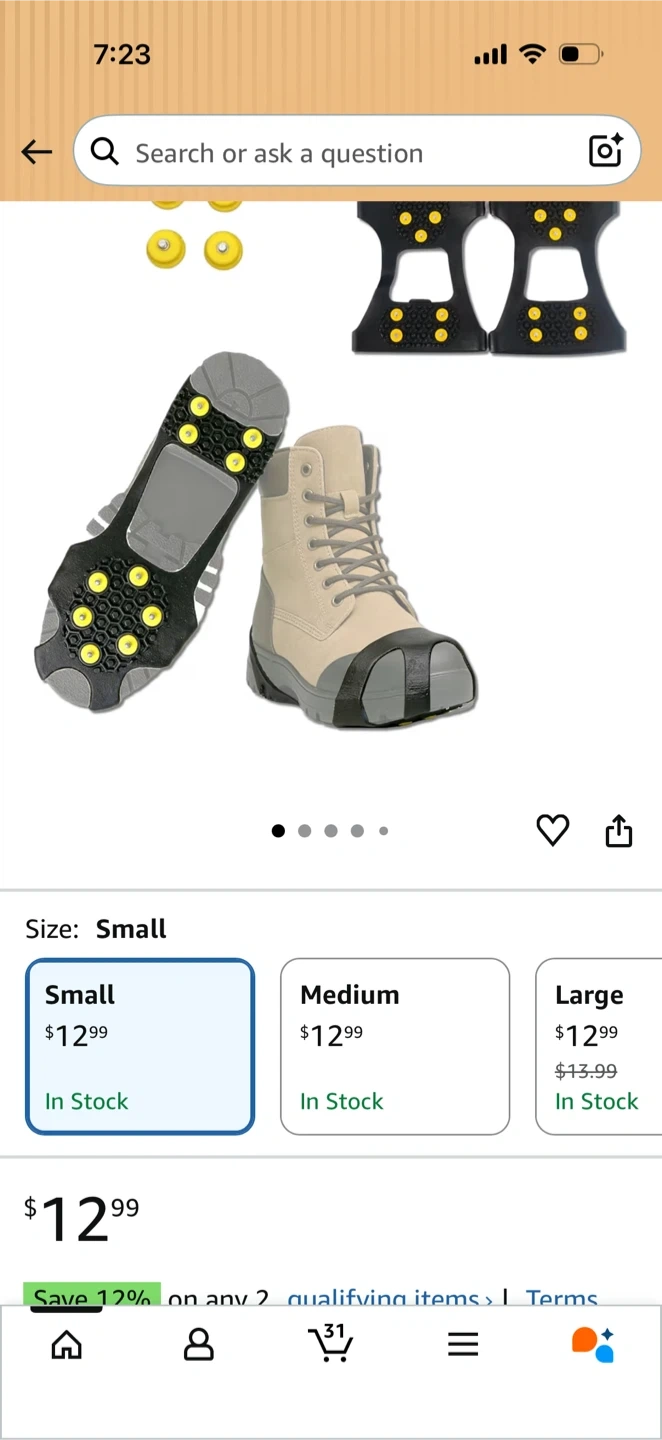The width and height of the screenshot is (662, 1440).
Task: Open the Terms link
Action: pyautogui.click(x=562, y=1298)
